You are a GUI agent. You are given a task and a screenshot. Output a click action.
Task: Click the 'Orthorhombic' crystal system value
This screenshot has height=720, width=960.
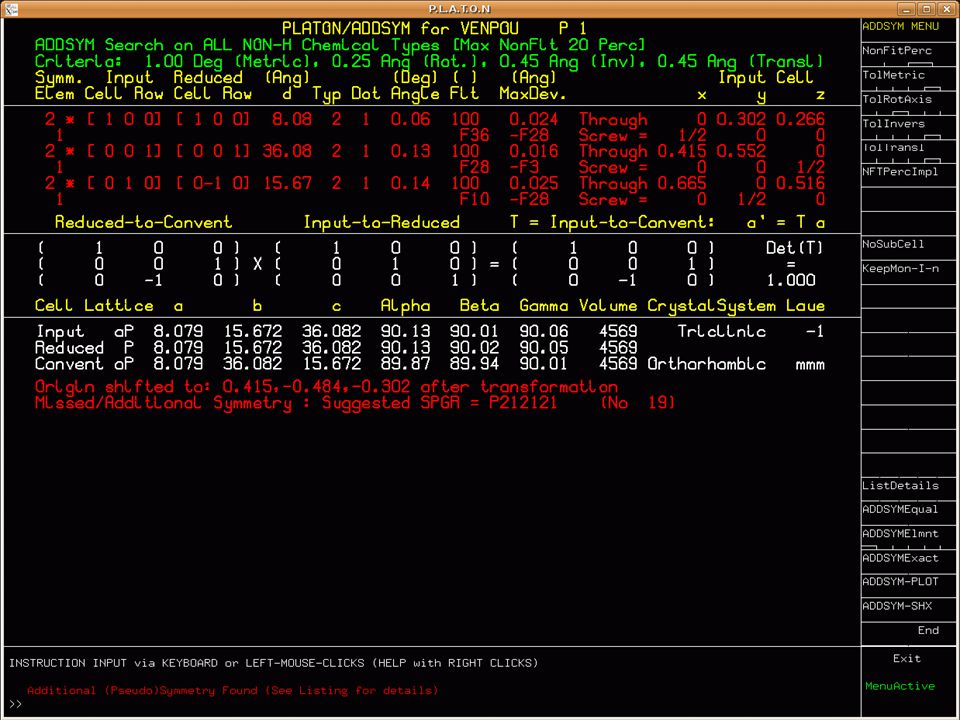(x=707, y=364)
